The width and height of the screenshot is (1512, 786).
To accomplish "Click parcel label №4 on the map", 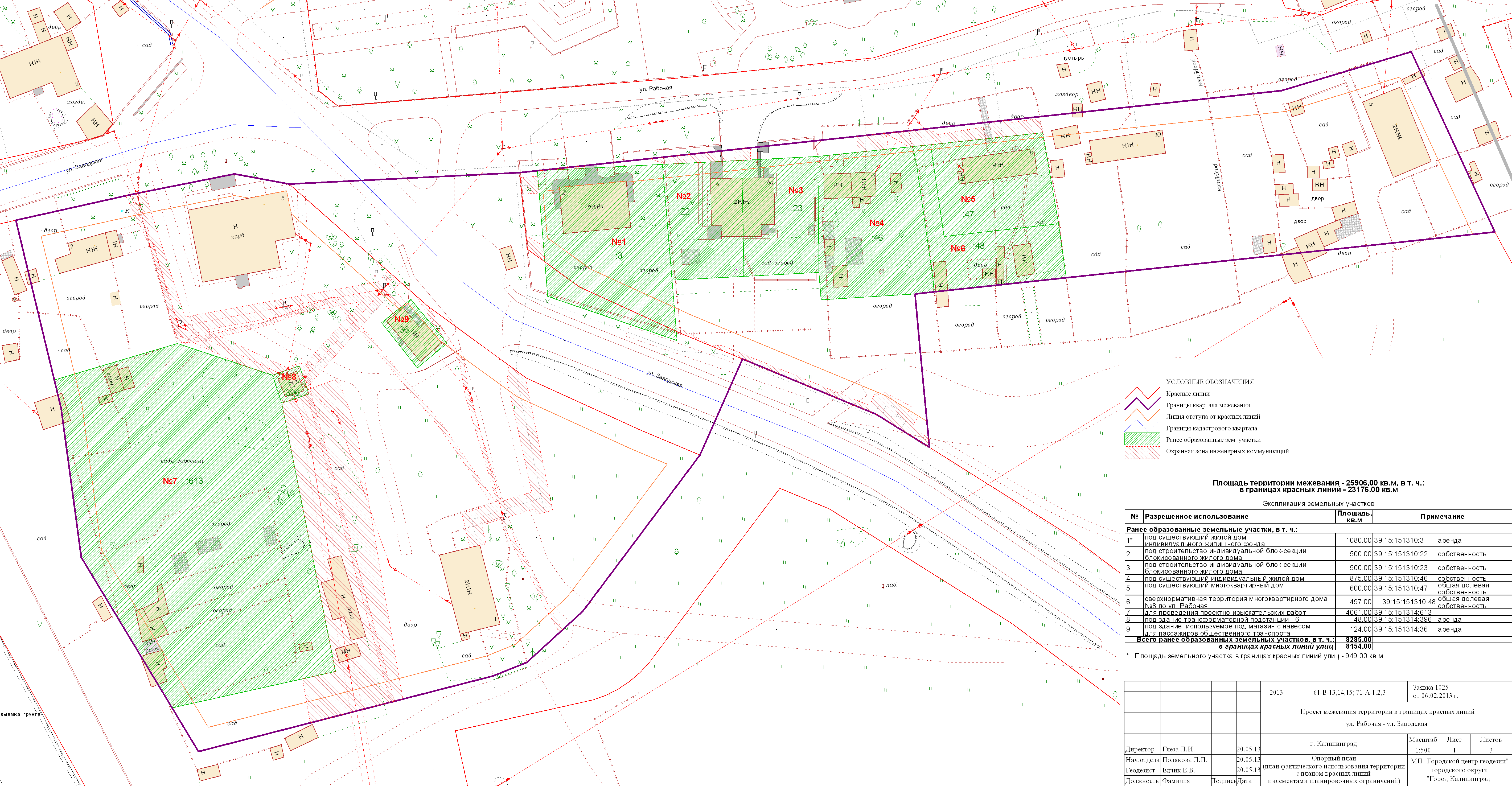I will pos(876,223).
